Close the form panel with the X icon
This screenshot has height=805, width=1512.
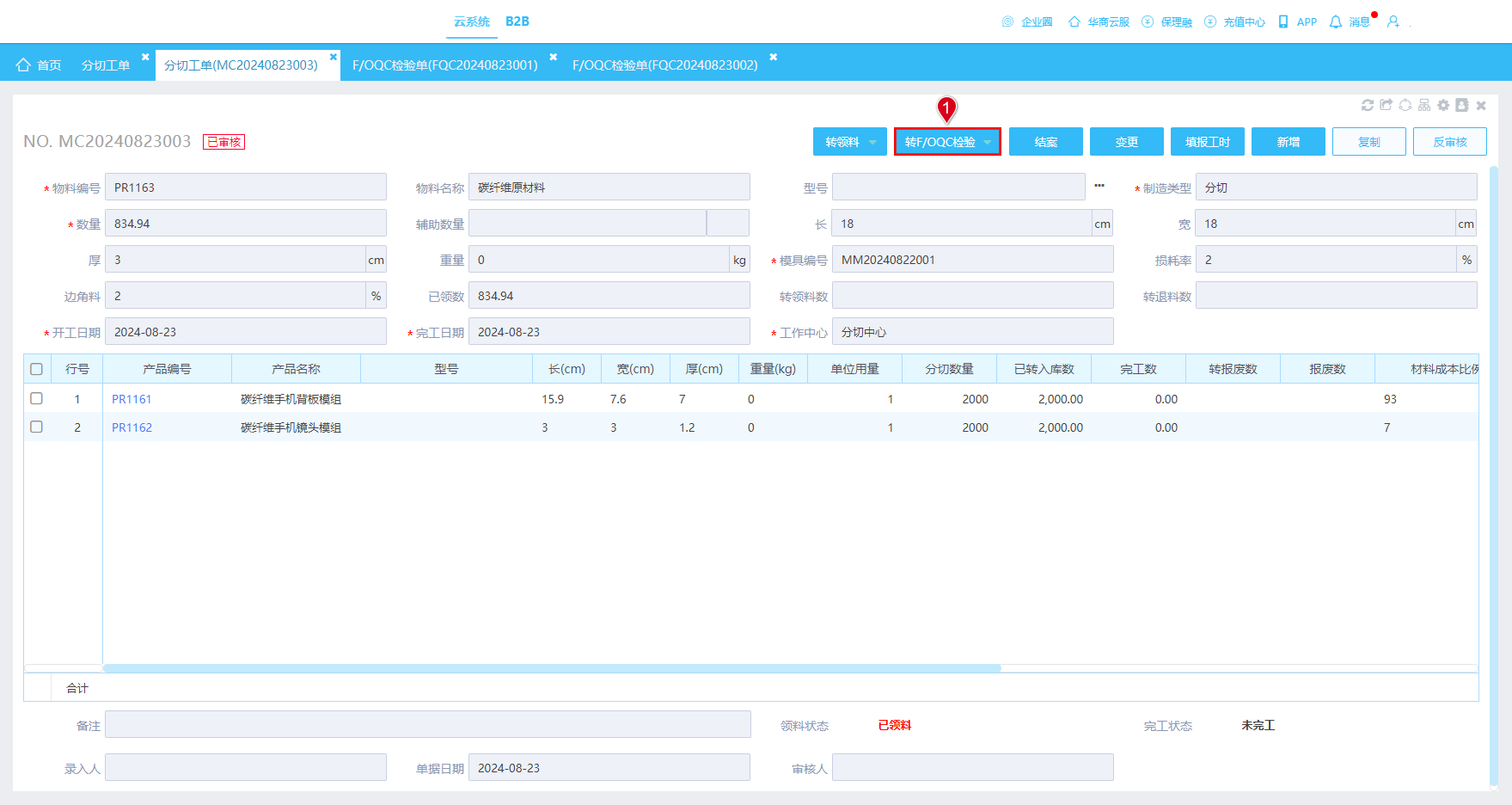point(1481,105)
